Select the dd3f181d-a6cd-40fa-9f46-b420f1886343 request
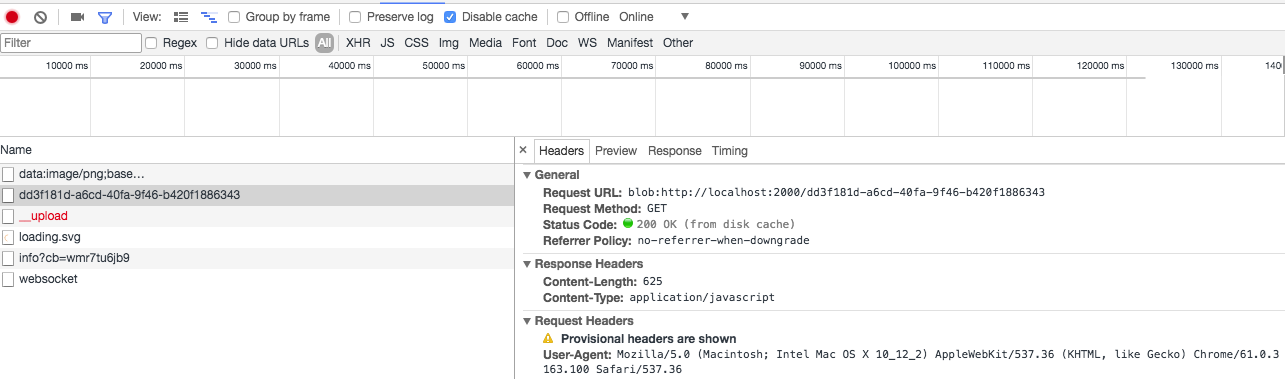Image resolution: width=1285 pixels, height=379 pixels. 257,195
